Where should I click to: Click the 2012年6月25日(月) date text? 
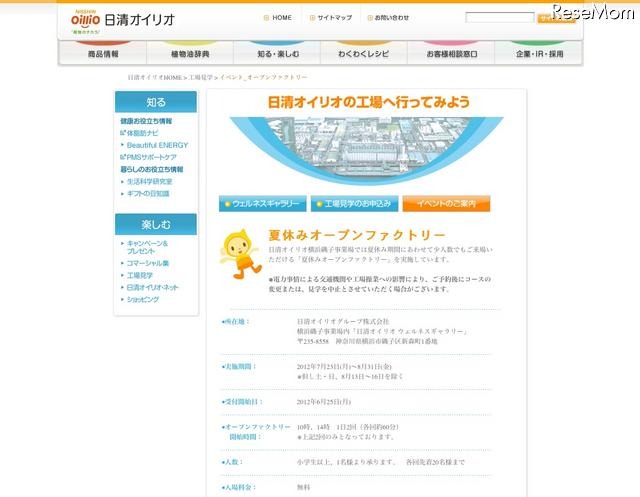pos(324,402)
